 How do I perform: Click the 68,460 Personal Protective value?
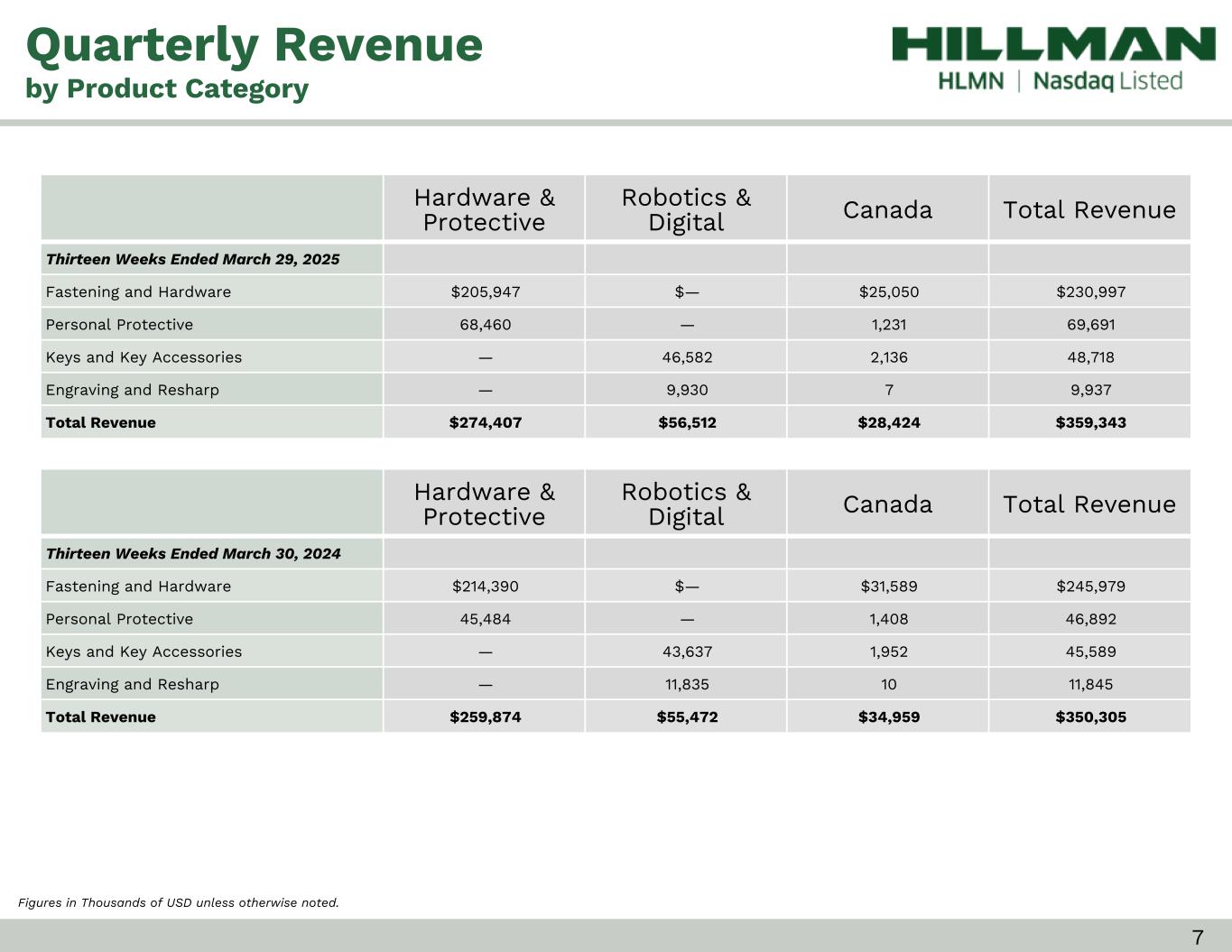pyautogui.click(x=485, y=324)
